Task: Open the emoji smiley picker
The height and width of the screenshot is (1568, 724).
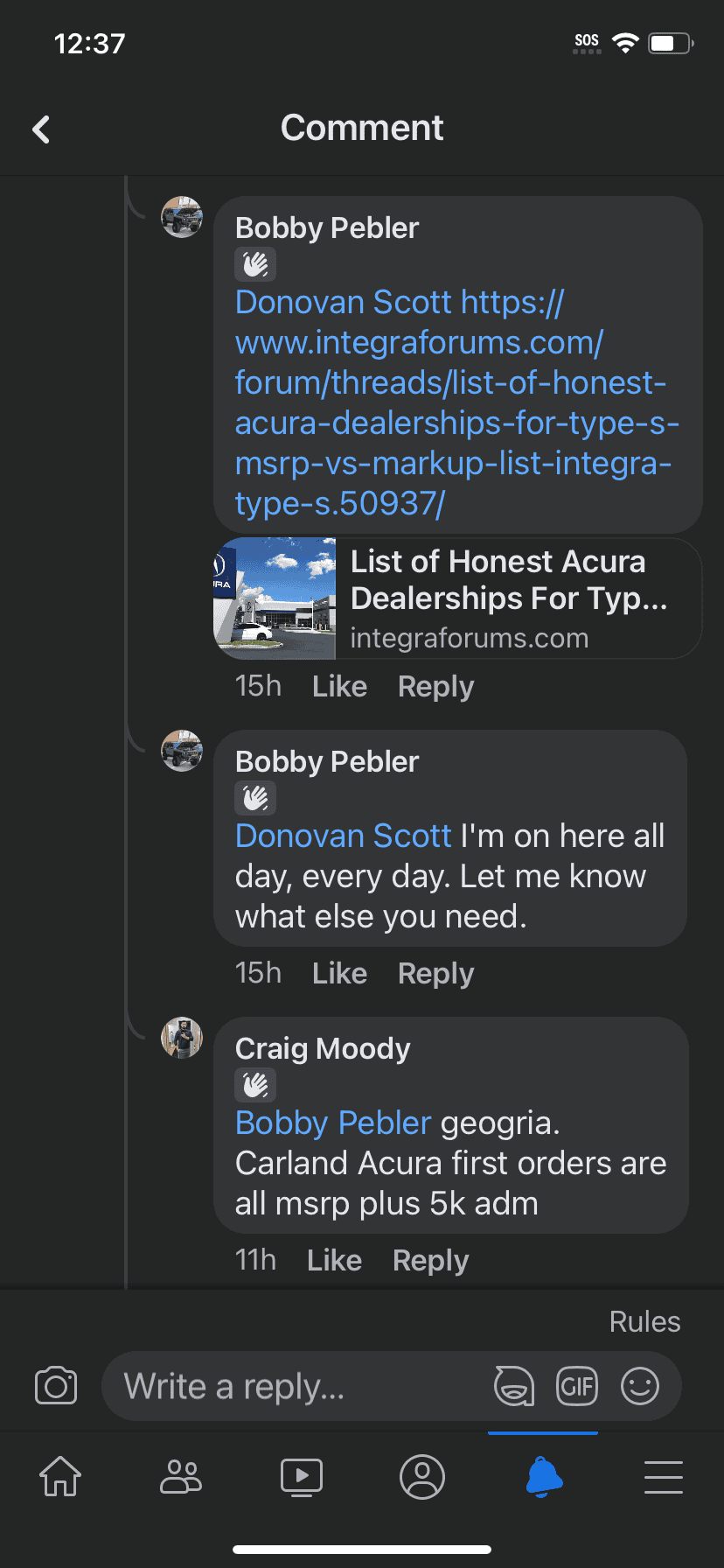Action: pyautogui.click(x=640, y=1386)
